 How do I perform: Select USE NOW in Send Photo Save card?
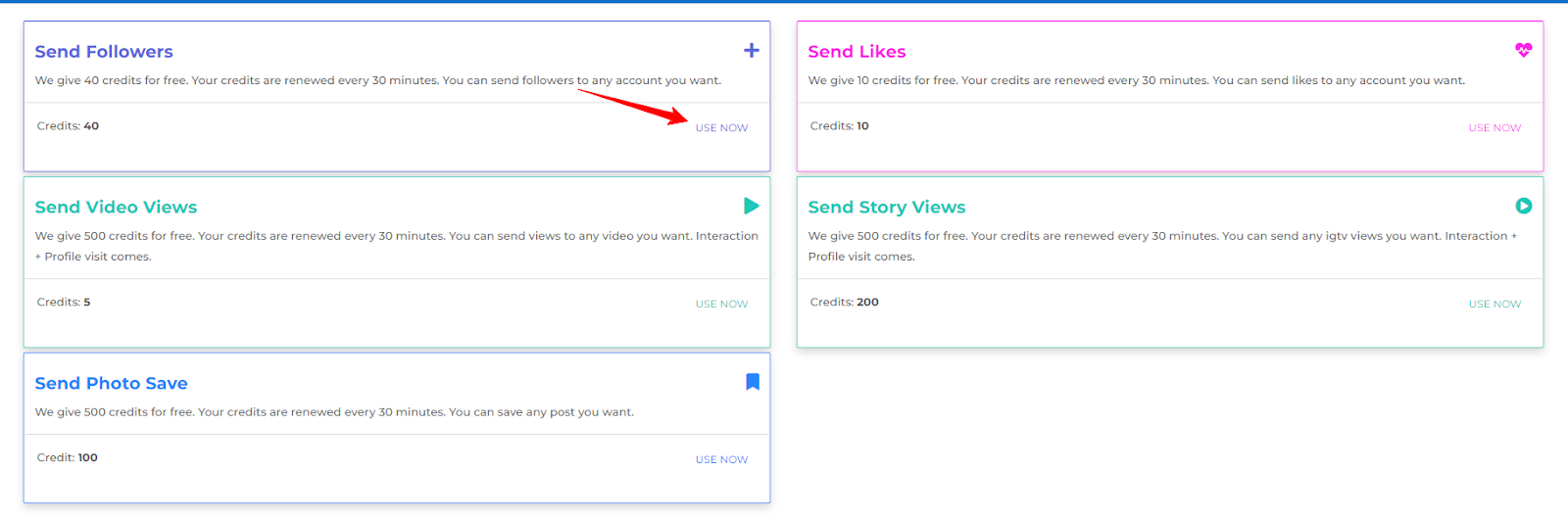(x=721, y=460)
